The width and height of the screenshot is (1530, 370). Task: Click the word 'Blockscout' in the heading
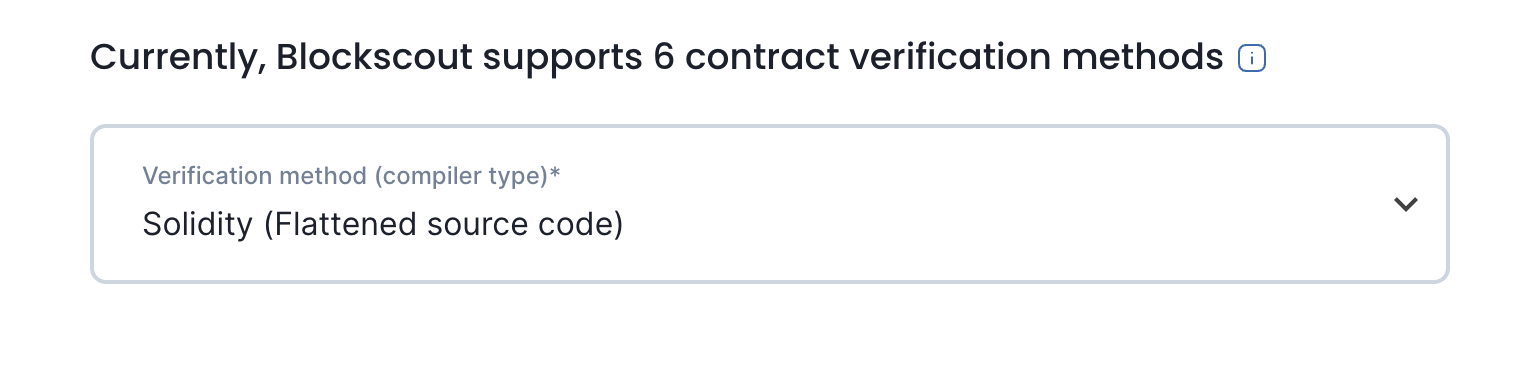click(x=374, y=58)
